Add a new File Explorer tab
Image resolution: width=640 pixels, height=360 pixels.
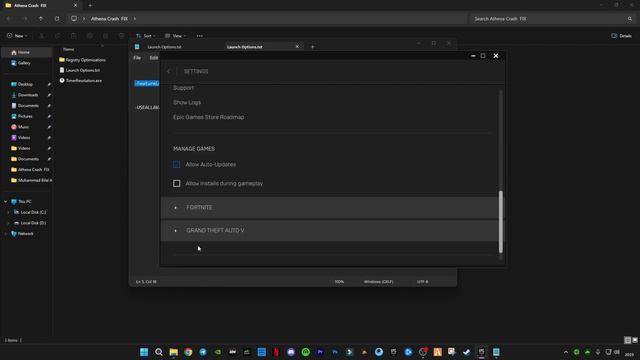pyautogui.click(x=90, y=6)
